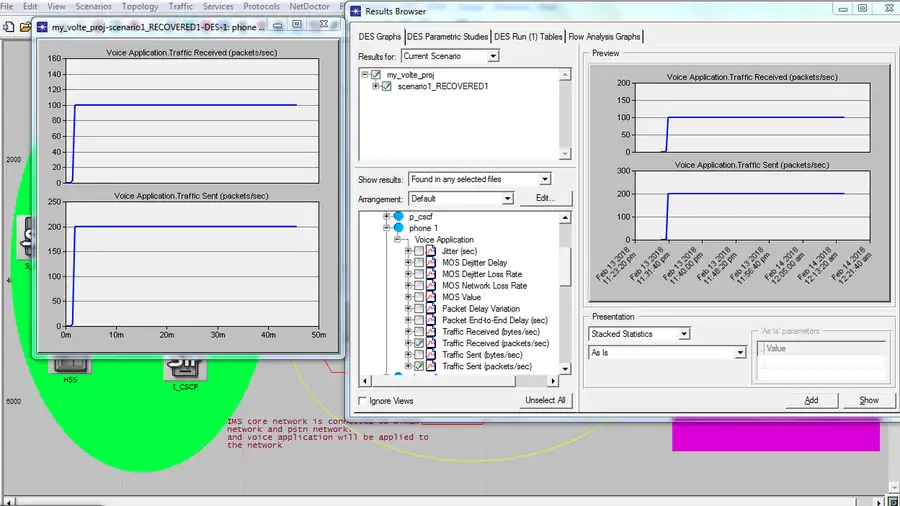The height and width of the screenshot is (506, 900).
Task: Click the MOS Dejitter Delay graph icon
Action: click(430, 262)
